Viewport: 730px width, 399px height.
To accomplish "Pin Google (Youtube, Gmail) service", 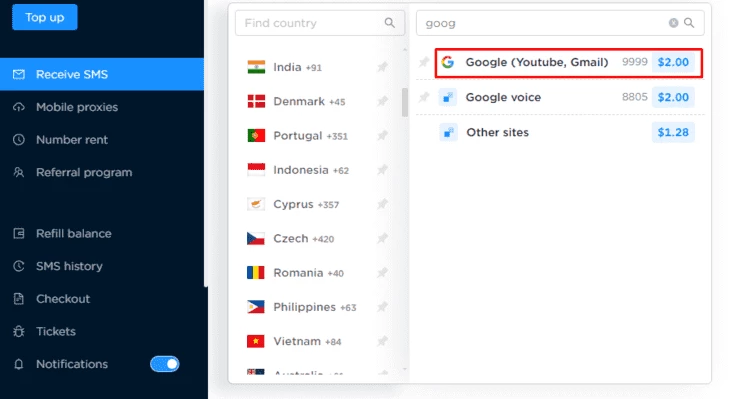I will pos(424,62).
